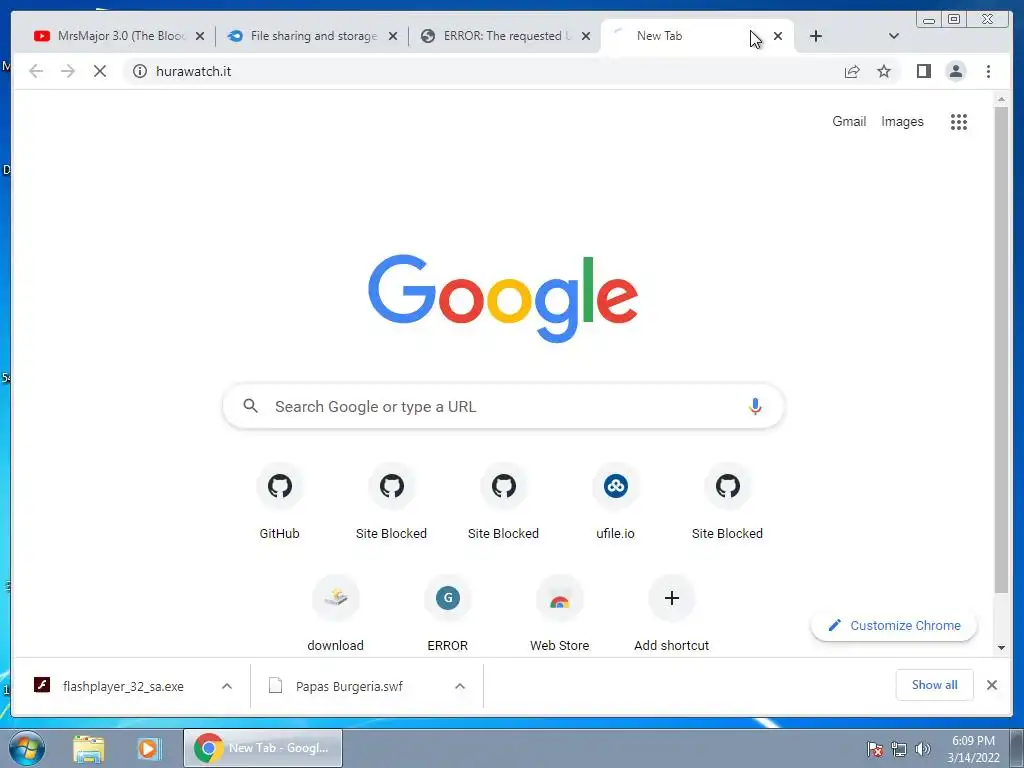This screenshot has height=768, width=1024.
Task: Click the scrollbar down arrow
Action: pos(1001,648)
